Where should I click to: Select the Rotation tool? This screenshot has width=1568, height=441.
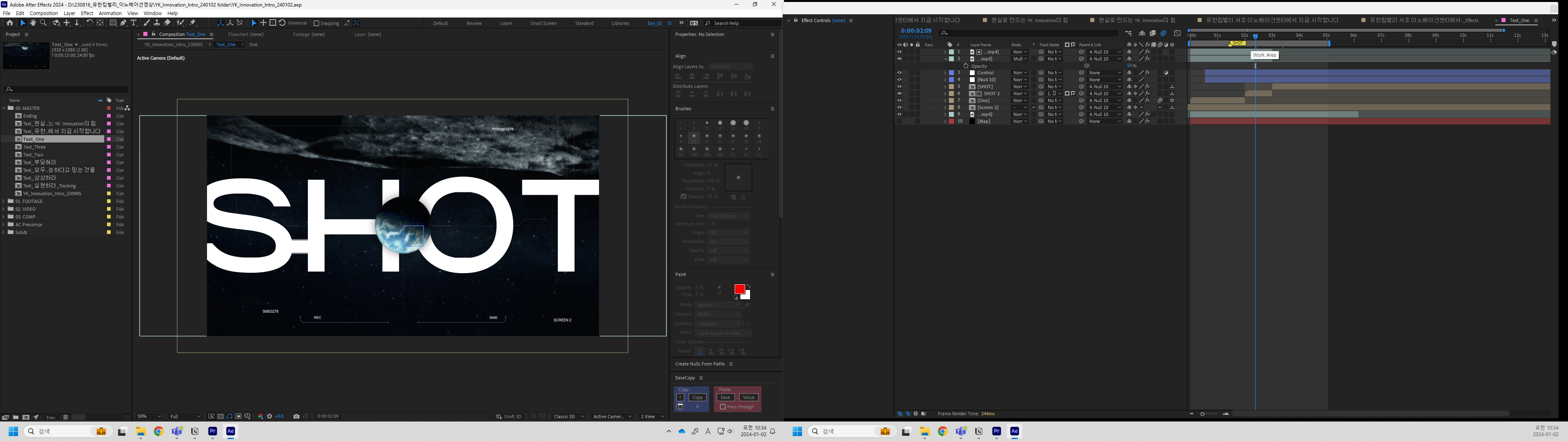click(90, 23)
